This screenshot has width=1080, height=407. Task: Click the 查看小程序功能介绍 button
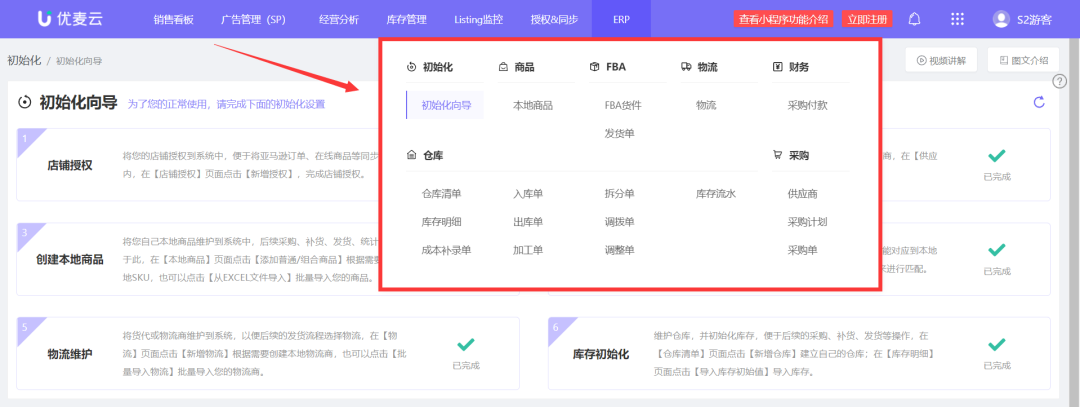tap(783, 19)
